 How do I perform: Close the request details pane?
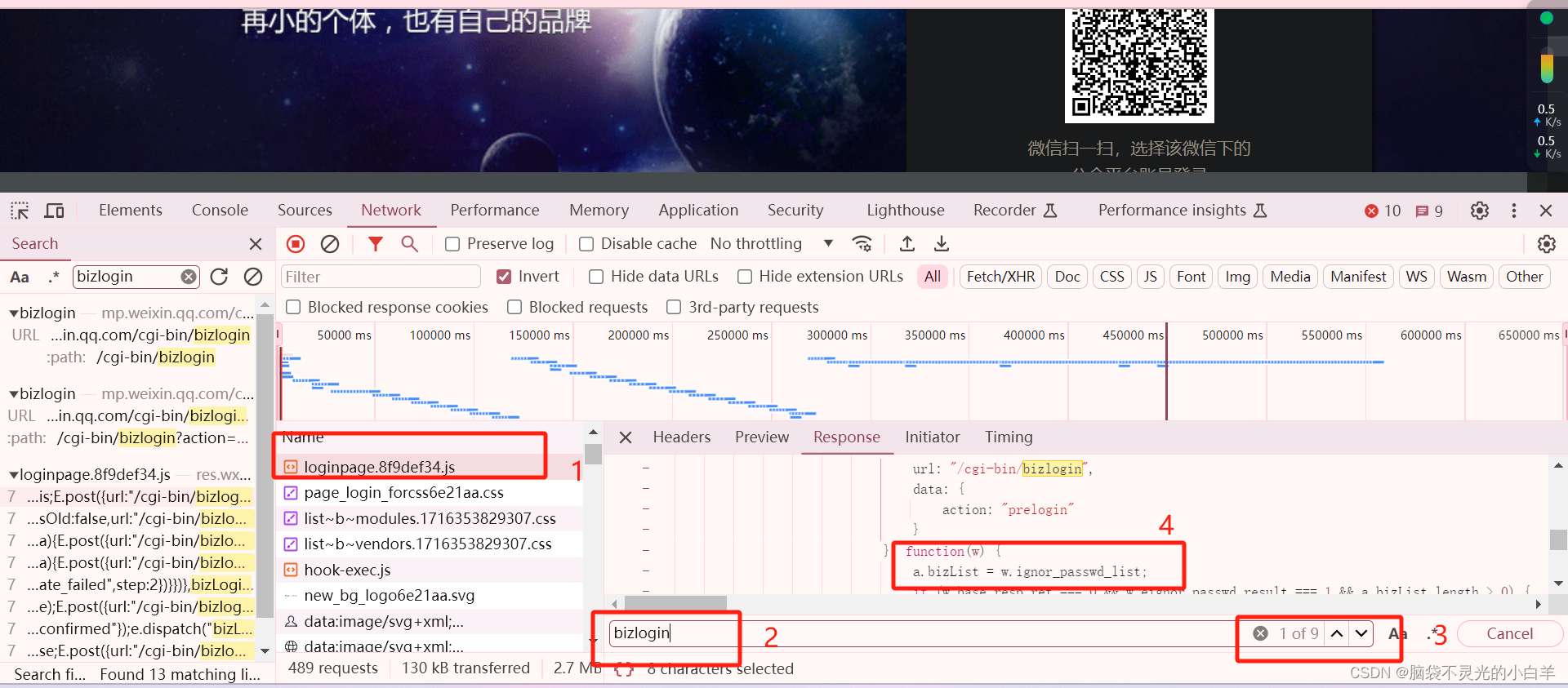coord(626,437)
